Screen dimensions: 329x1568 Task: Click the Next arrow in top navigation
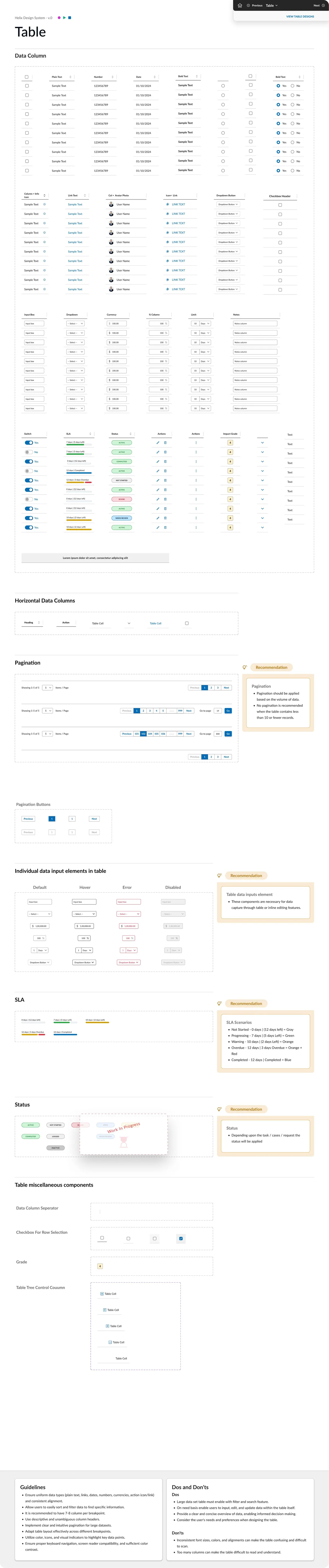(323, 5)
